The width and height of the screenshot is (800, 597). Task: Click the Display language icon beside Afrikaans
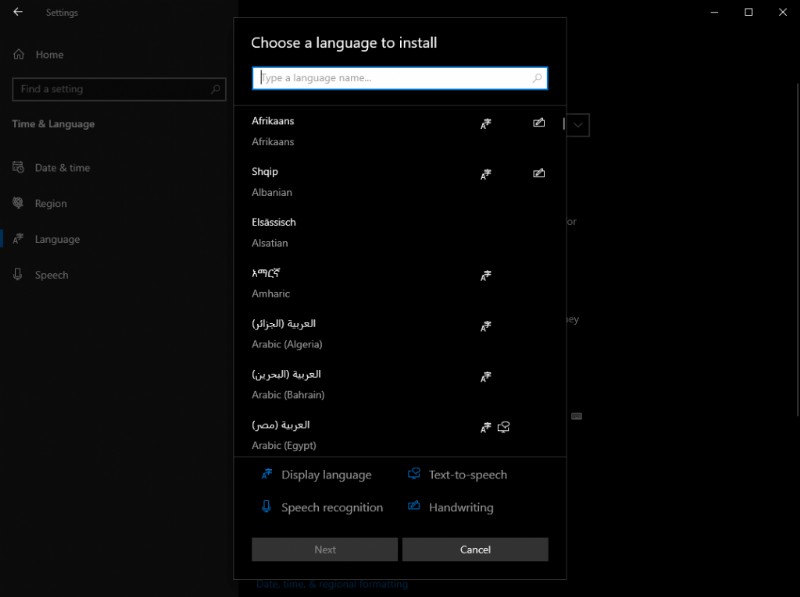(485, 123)
